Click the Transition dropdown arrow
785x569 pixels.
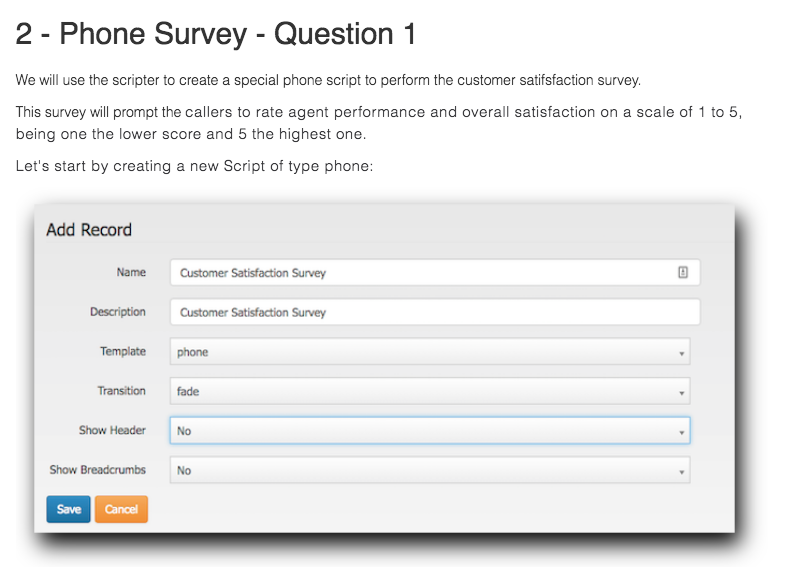coord(681,393)
